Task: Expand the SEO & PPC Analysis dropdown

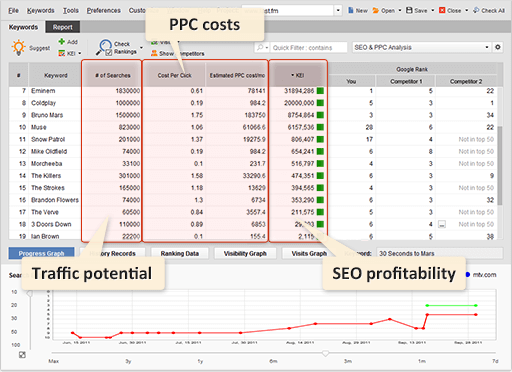Action: (x=487, y=47)
